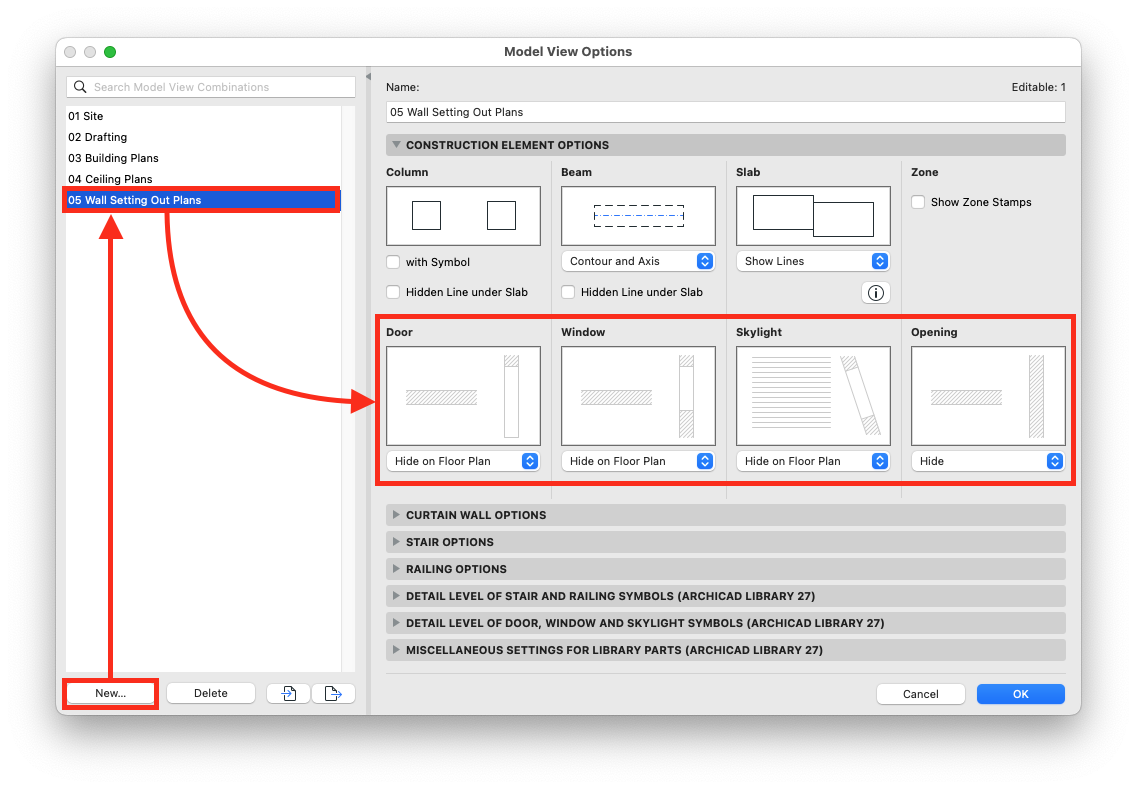1137x789 pixels.
Task: Click the Window preview thumbnail
Action: coord(638,396)
